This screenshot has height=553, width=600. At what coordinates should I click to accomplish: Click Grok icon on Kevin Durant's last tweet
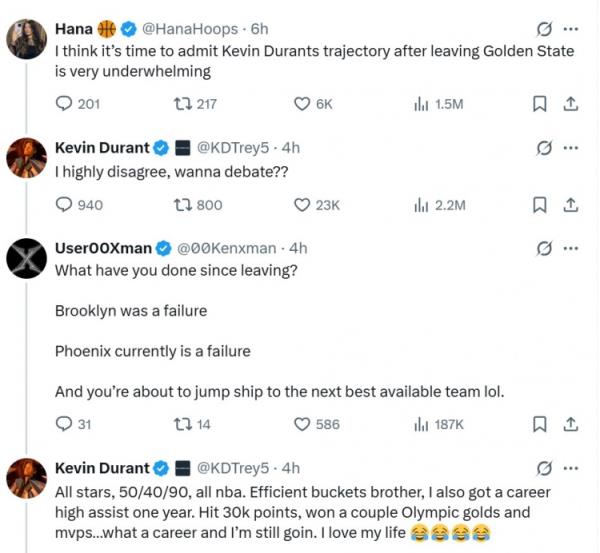point(544,468)
